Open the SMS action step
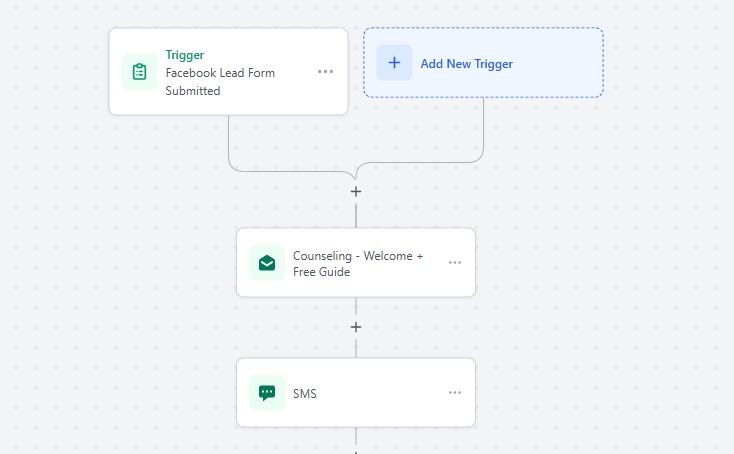The image size is (734, 454). point(356,393)
